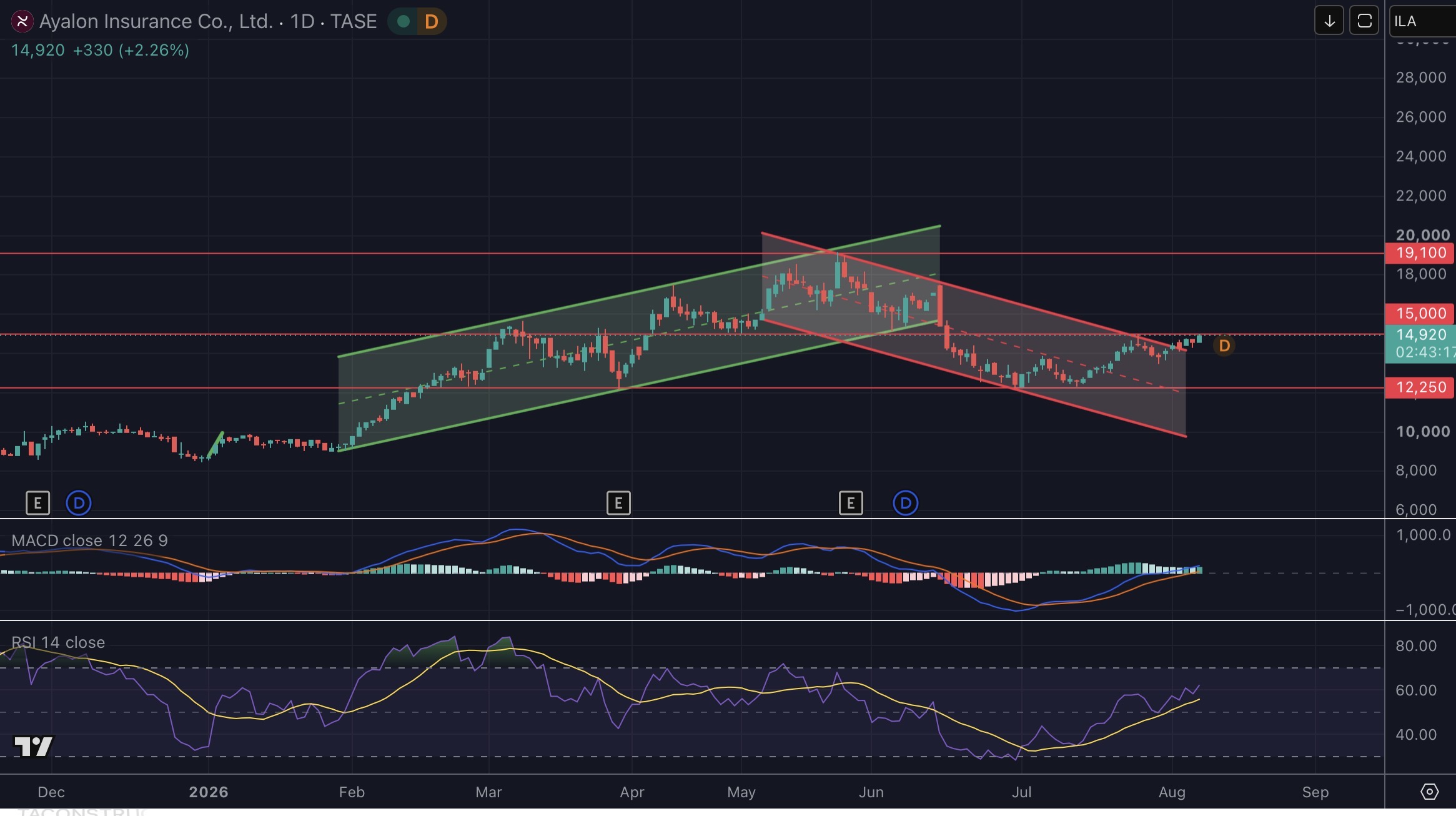Click 60.00 on the RSI scale
Image resolution: width=1456 pixels, height=816 pixels.
tap(1416, 690)
